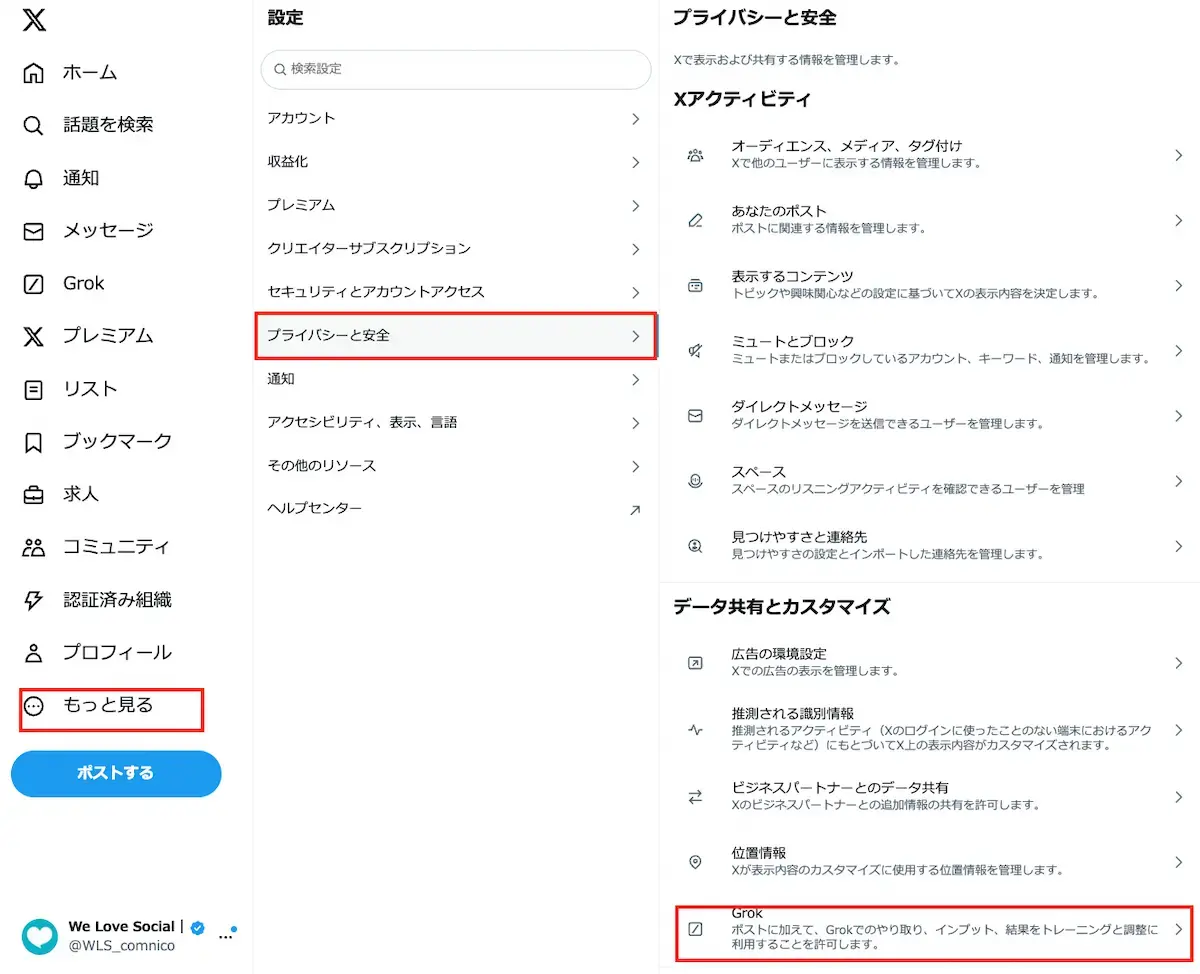Open the ホーム home icon in the sidebar
Screen dimensions: 1200x974
pyautogui.click(x=33, y=73)
